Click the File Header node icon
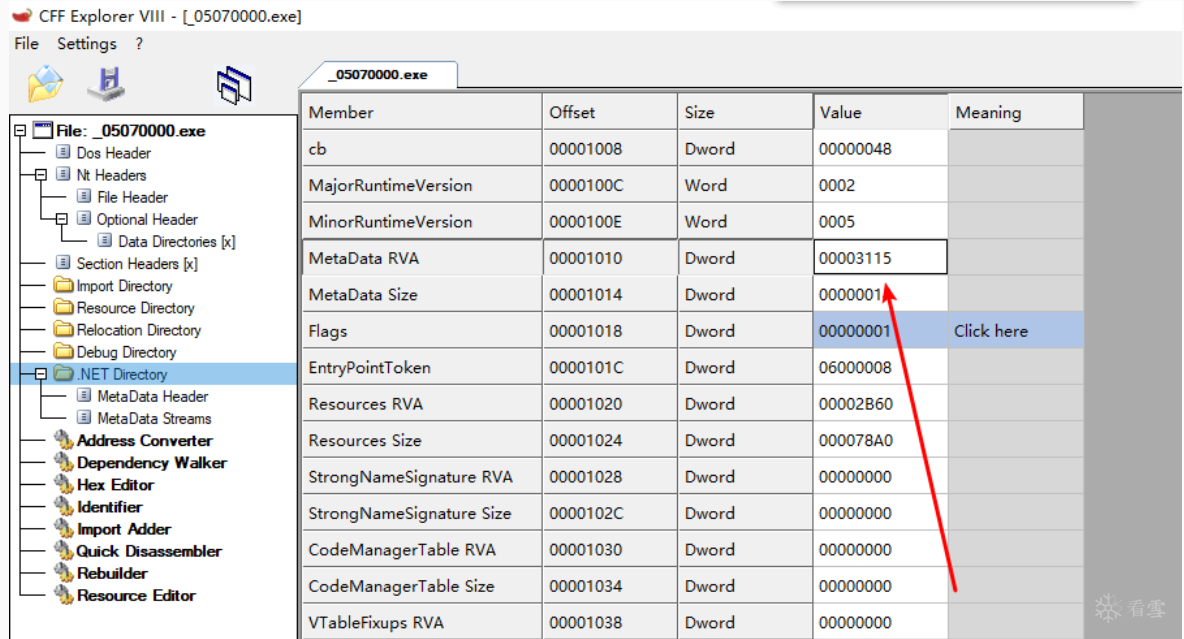 [84, 196]
